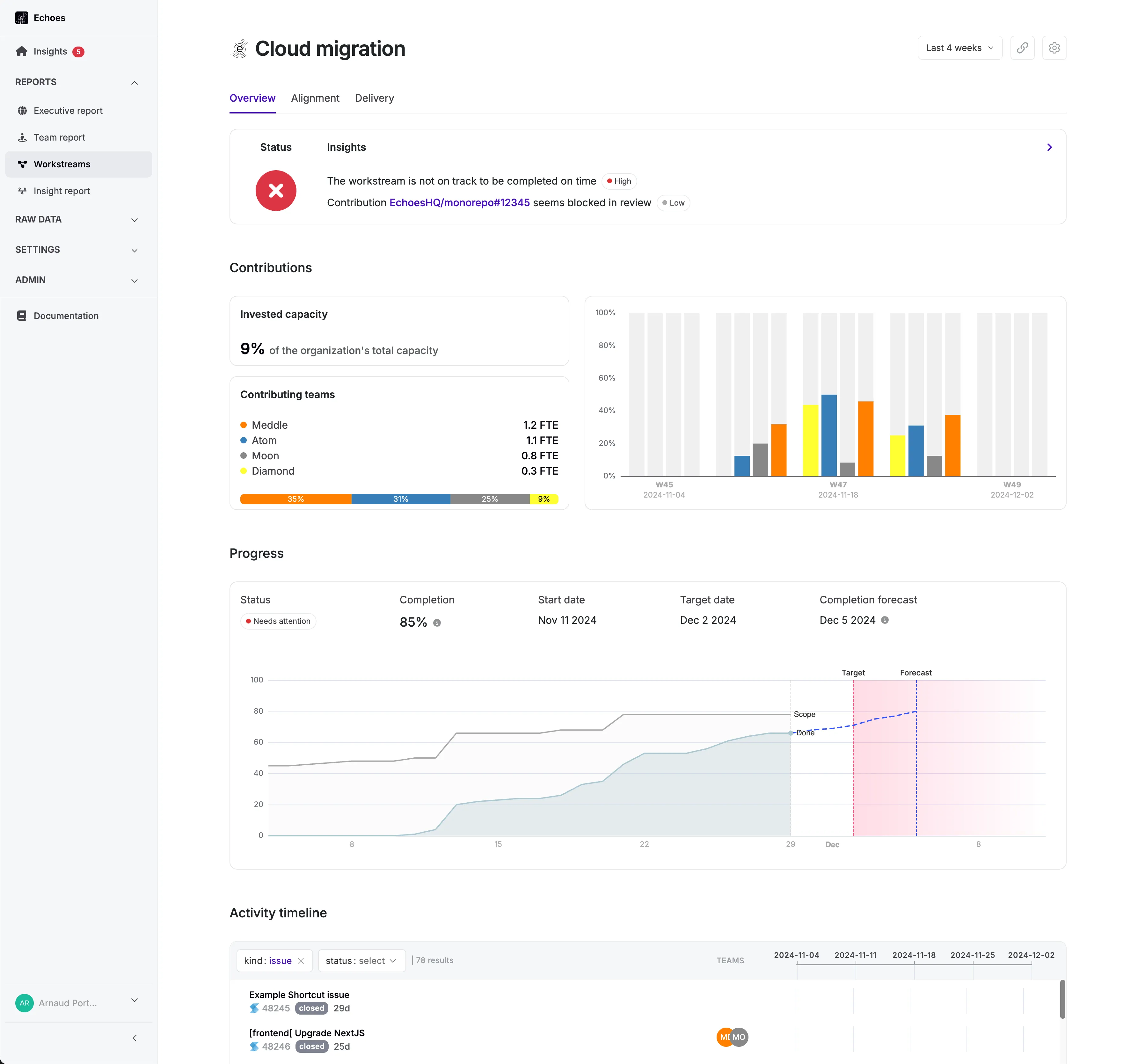Viewport: 1138px width, 1064px height.
Task: Collapse the REPORTS section
Action: [x=135, y=83]
